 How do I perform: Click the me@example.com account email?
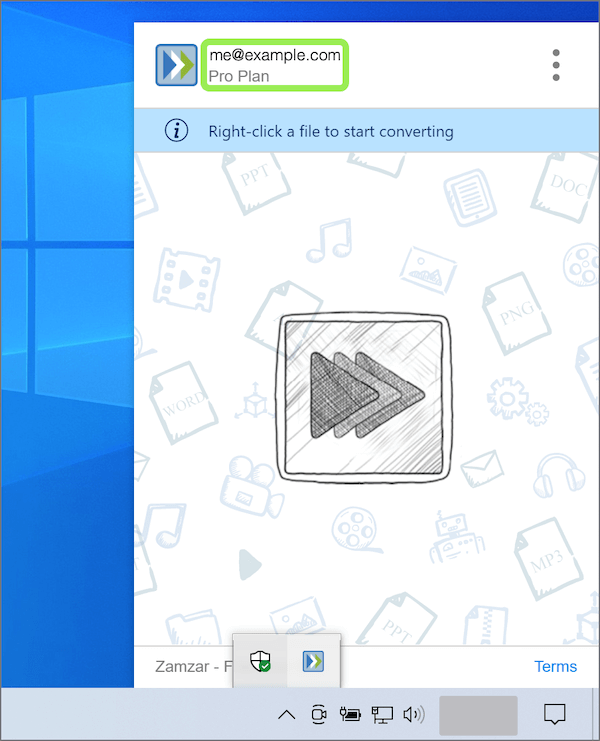pos(275,55)
